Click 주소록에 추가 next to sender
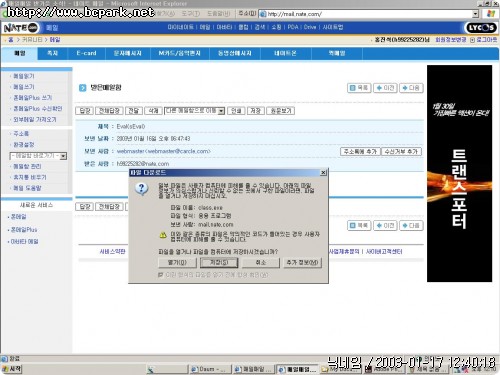This screenshot has height=375, width=500. 360,152
